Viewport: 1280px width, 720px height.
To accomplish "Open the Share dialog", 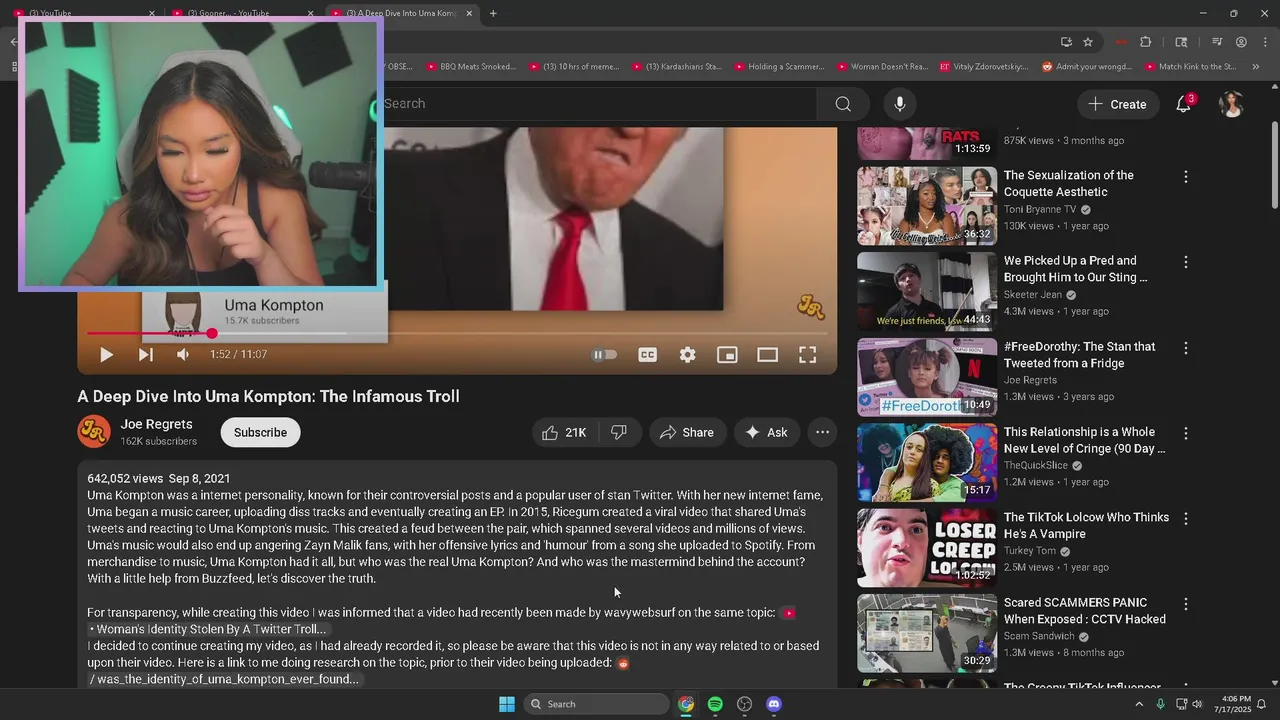I will tap(687, 432).
